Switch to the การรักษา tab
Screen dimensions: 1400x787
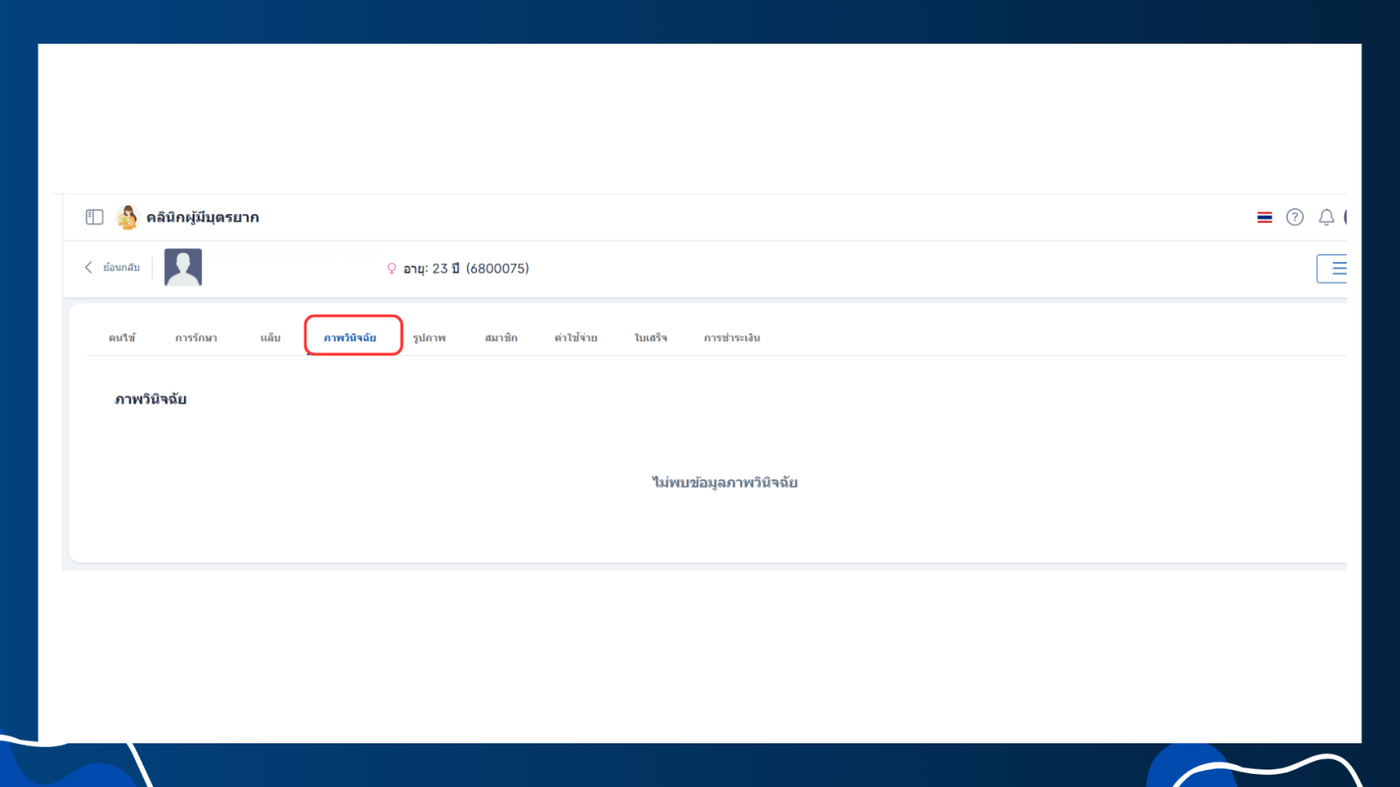coord(196,338)
